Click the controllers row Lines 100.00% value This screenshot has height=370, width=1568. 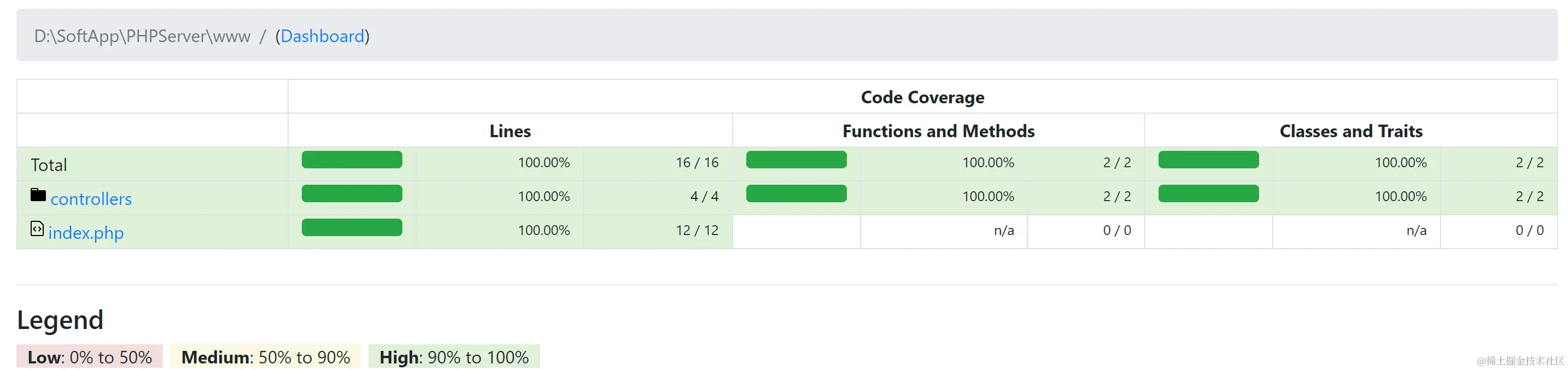[x=543, y=197]
